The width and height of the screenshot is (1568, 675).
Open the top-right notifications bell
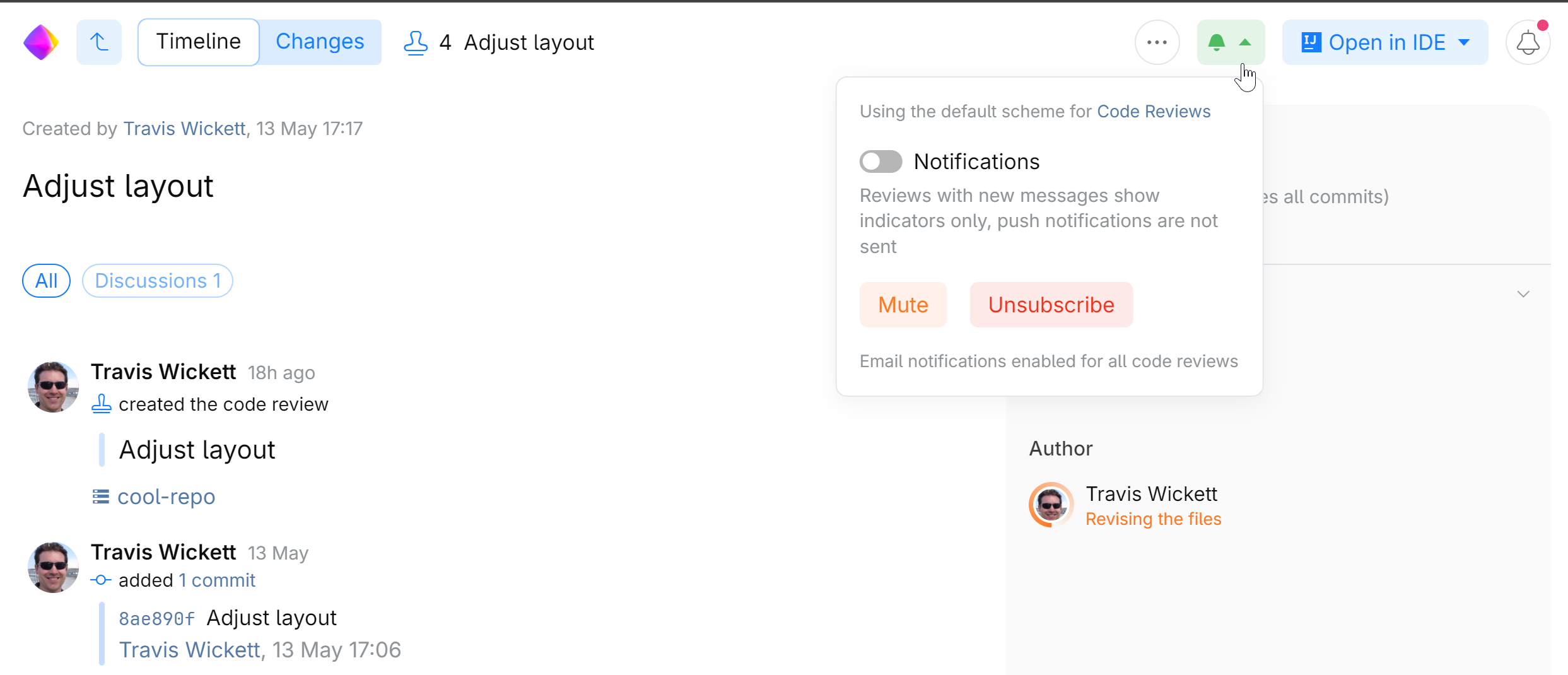(x=1527, y=42)
